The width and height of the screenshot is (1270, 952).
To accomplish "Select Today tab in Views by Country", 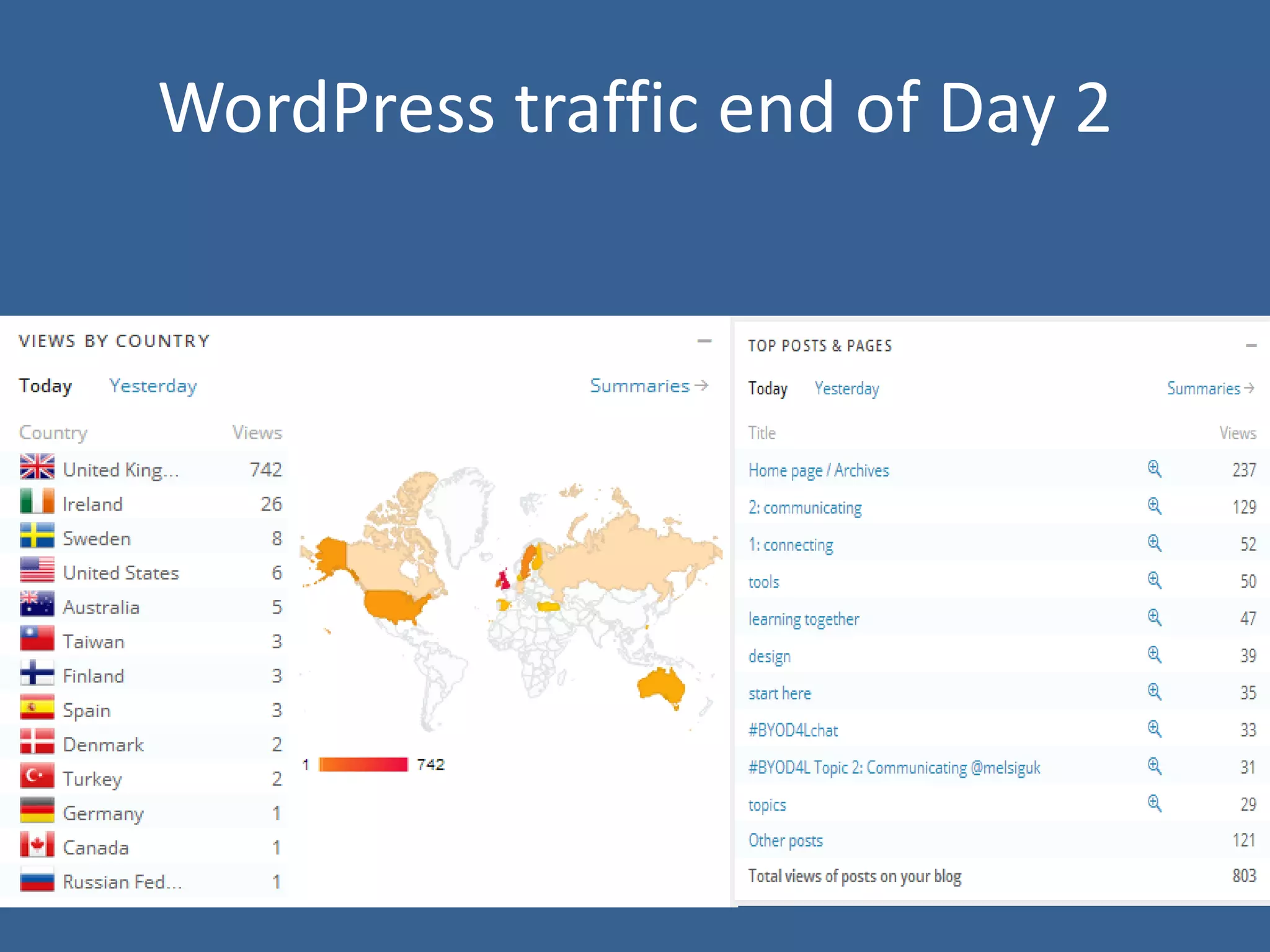I will pyautogui.click(x=45, y=386).
